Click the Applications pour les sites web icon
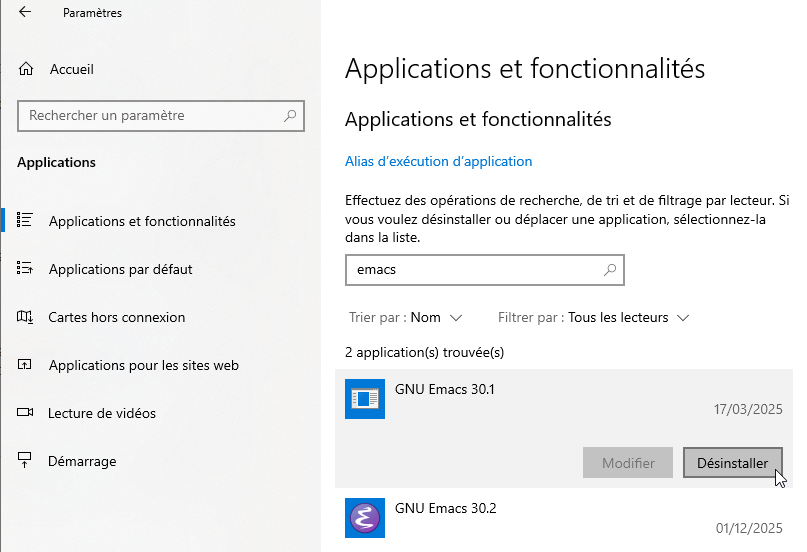The image size is (807, 552). 26,365
